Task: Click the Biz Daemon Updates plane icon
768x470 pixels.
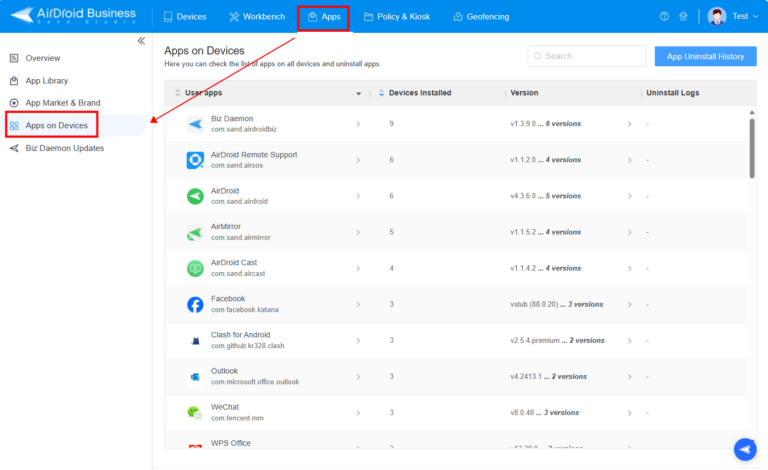Action: [14, 148]
